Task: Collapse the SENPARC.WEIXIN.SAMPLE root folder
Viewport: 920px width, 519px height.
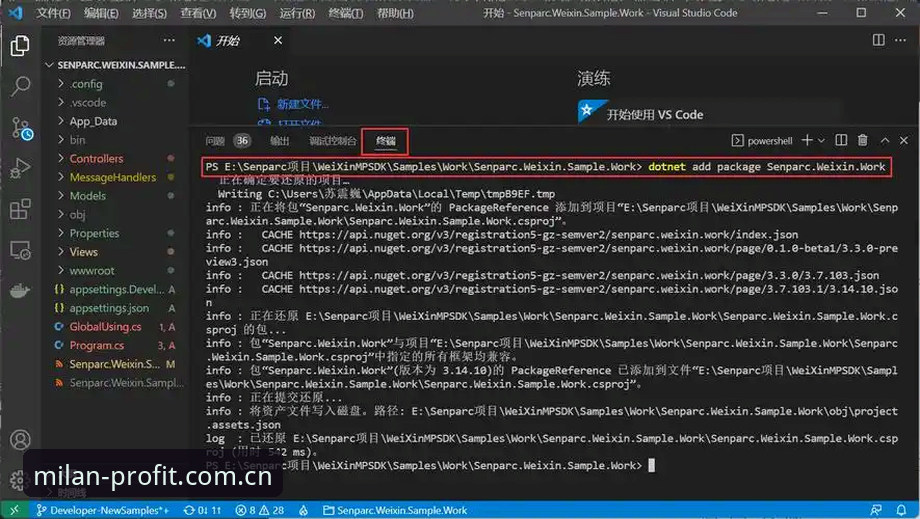Action: pos(115,65)
